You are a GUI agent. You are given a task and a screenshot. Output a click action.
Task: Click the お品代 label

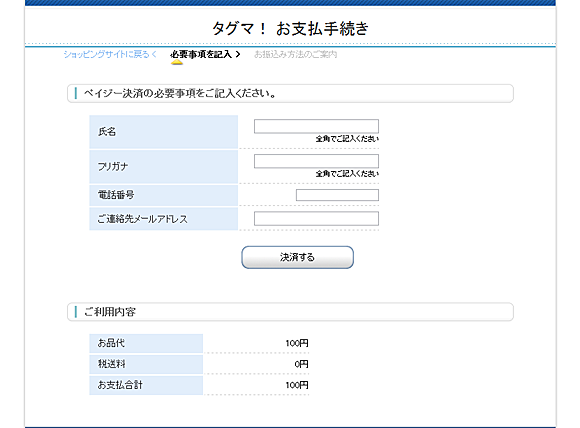(x=111, y=343)
